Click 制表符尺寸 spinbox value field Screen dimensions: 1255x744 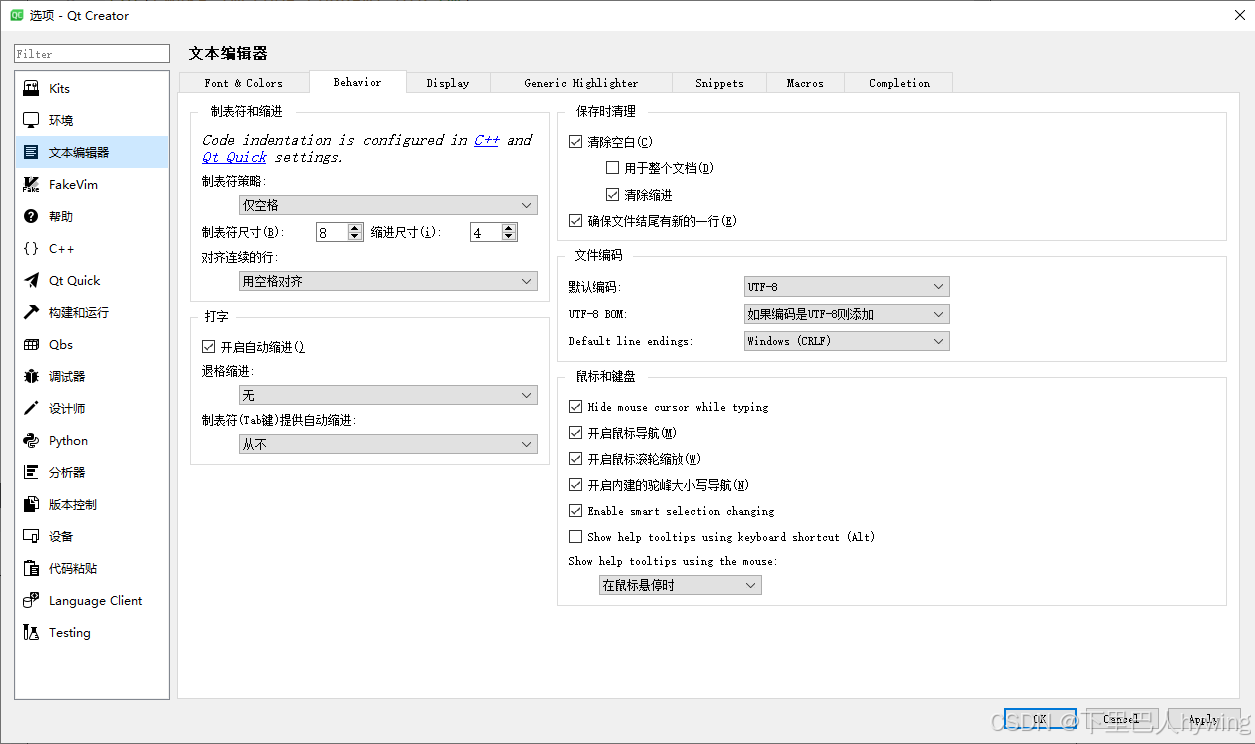[x=331, y=232]
